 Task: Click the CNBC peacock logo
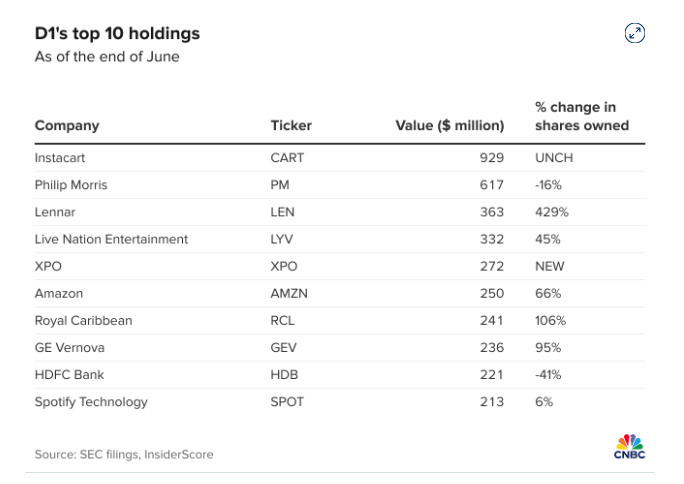[x=629, y=448]
